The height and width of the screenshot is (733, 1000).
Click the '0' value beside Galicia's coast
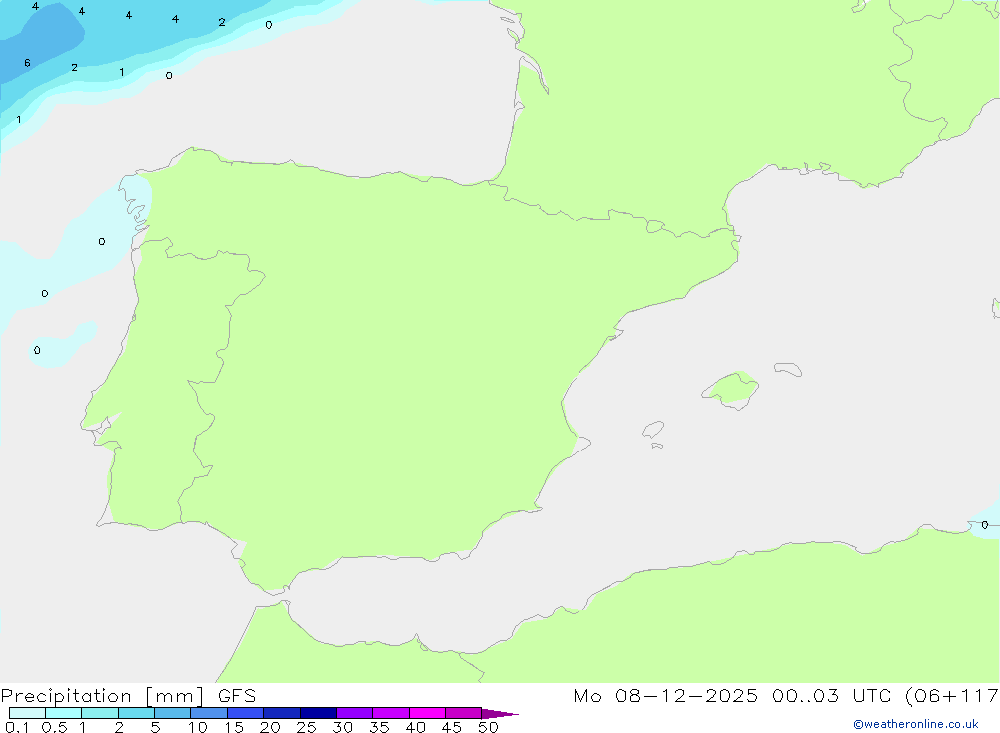coord(102,241)
